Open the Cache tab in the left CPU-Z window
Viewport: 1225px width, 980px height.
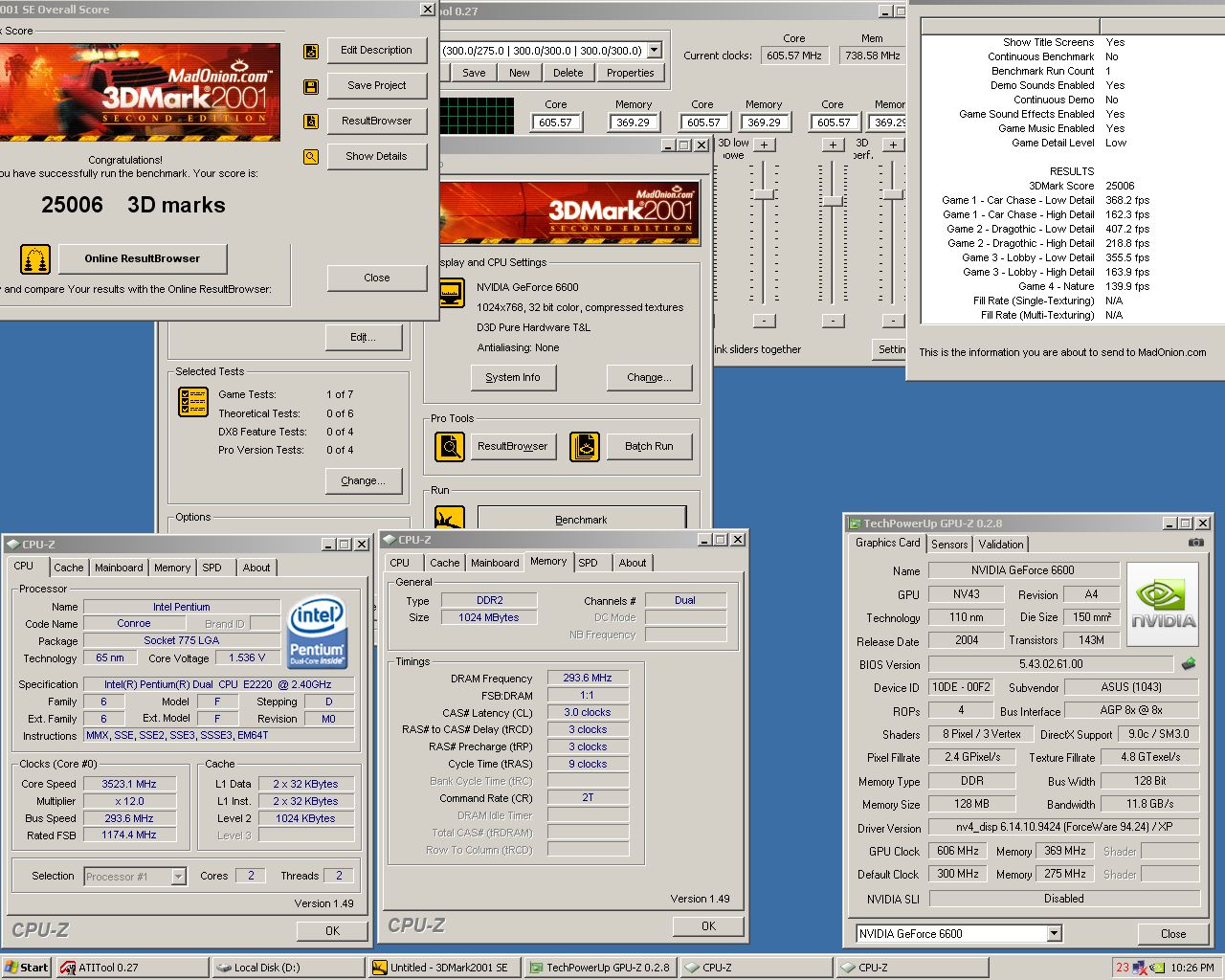coord(68,568)
